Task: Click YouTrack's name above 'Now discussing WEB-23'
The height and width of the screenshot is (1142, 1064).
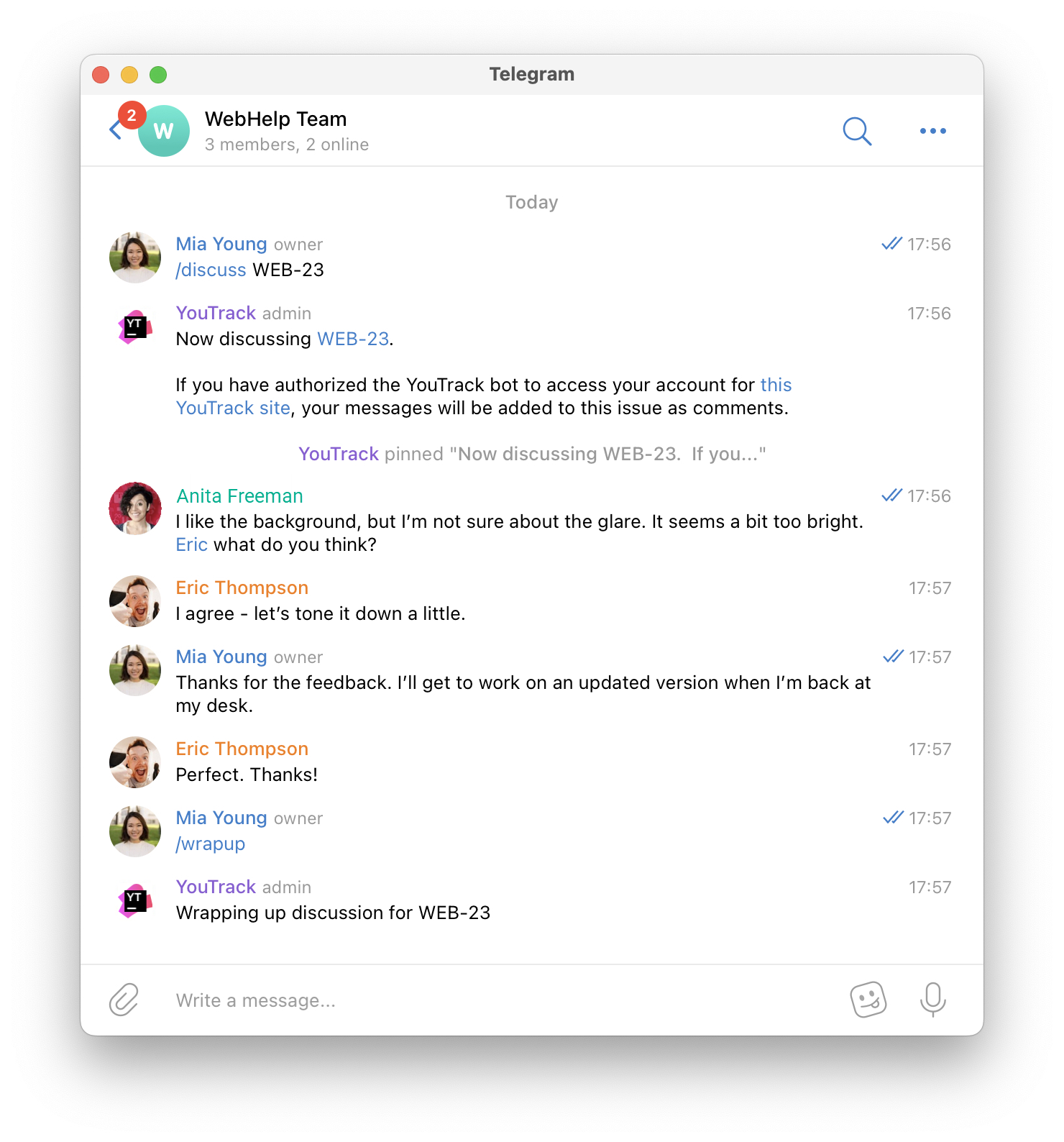Action: [216, 313]
